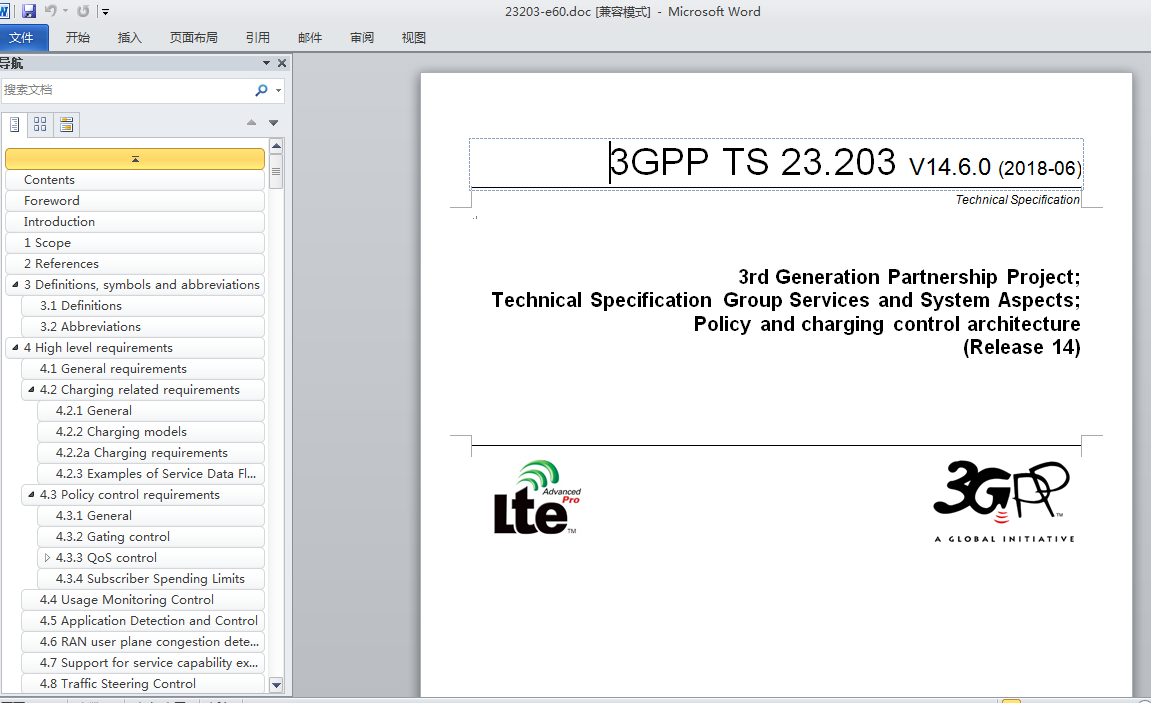1151x703 pixels.
Task: Go to 4.2.1 General heading
Action: [151, 411]
